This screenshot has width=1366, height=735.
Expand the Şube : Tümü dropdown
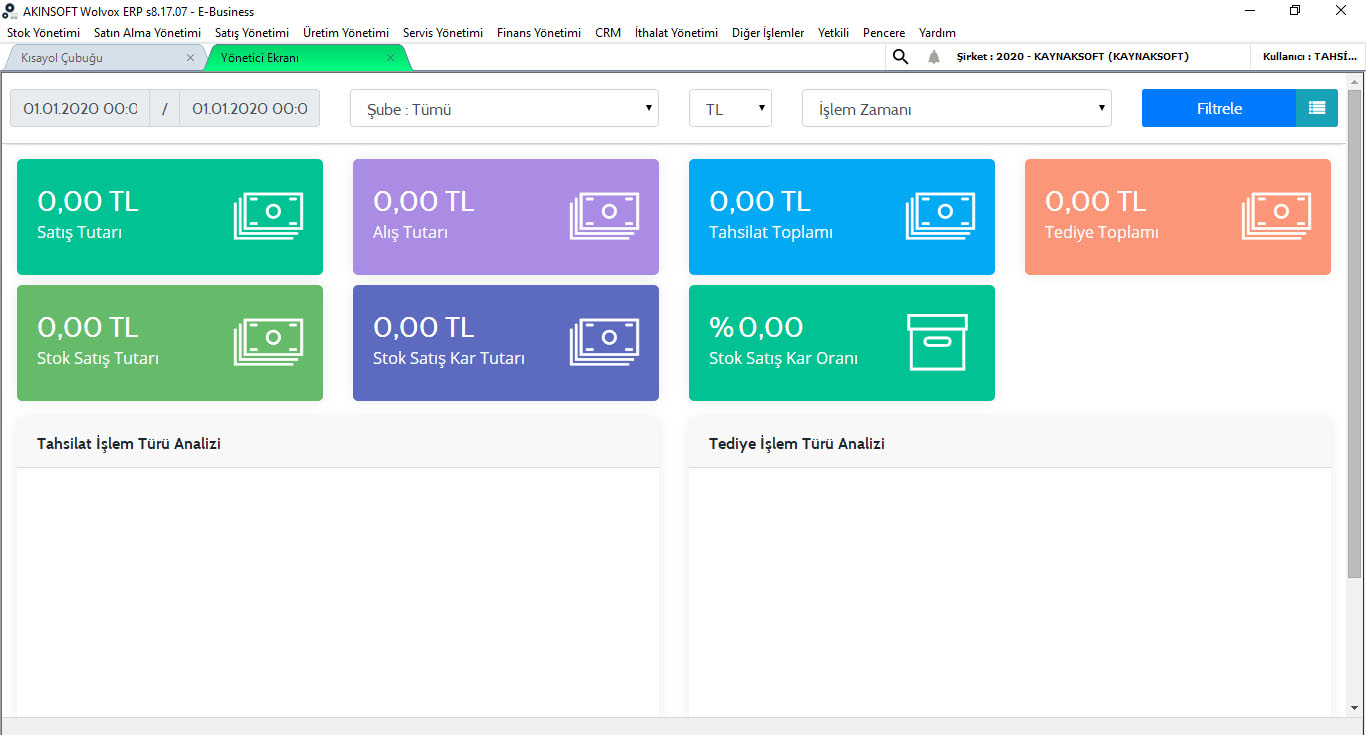[504, 109]
